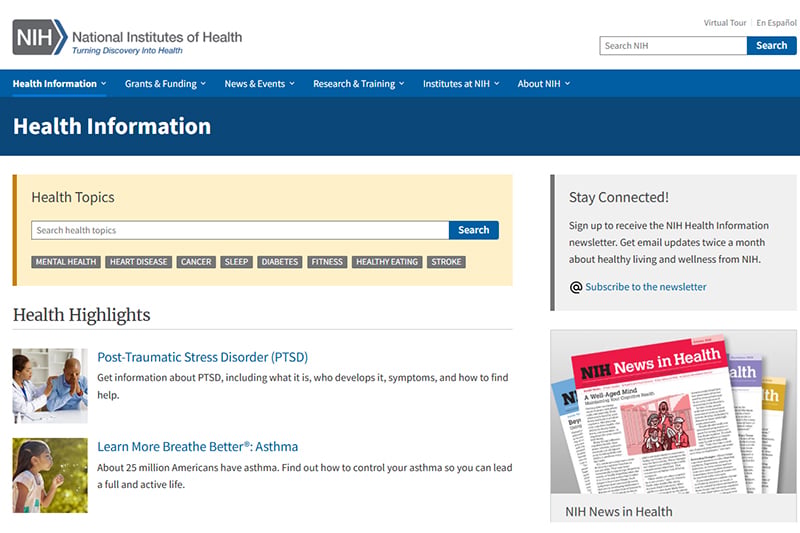The width and height of the screenshot is (800, 533).
Task: Click the NIH News in Health magazine image
Action: (x=673, y=412)
